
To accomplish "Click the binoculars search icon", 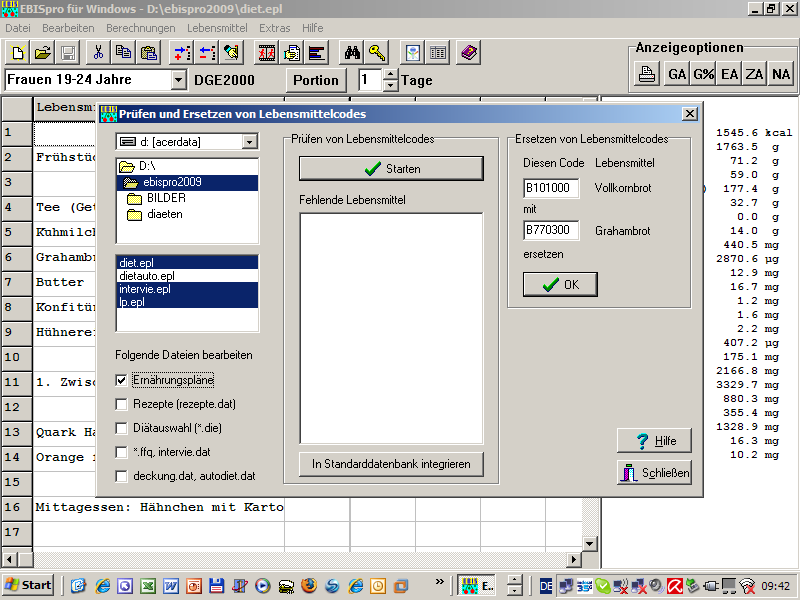I will 351,53.
